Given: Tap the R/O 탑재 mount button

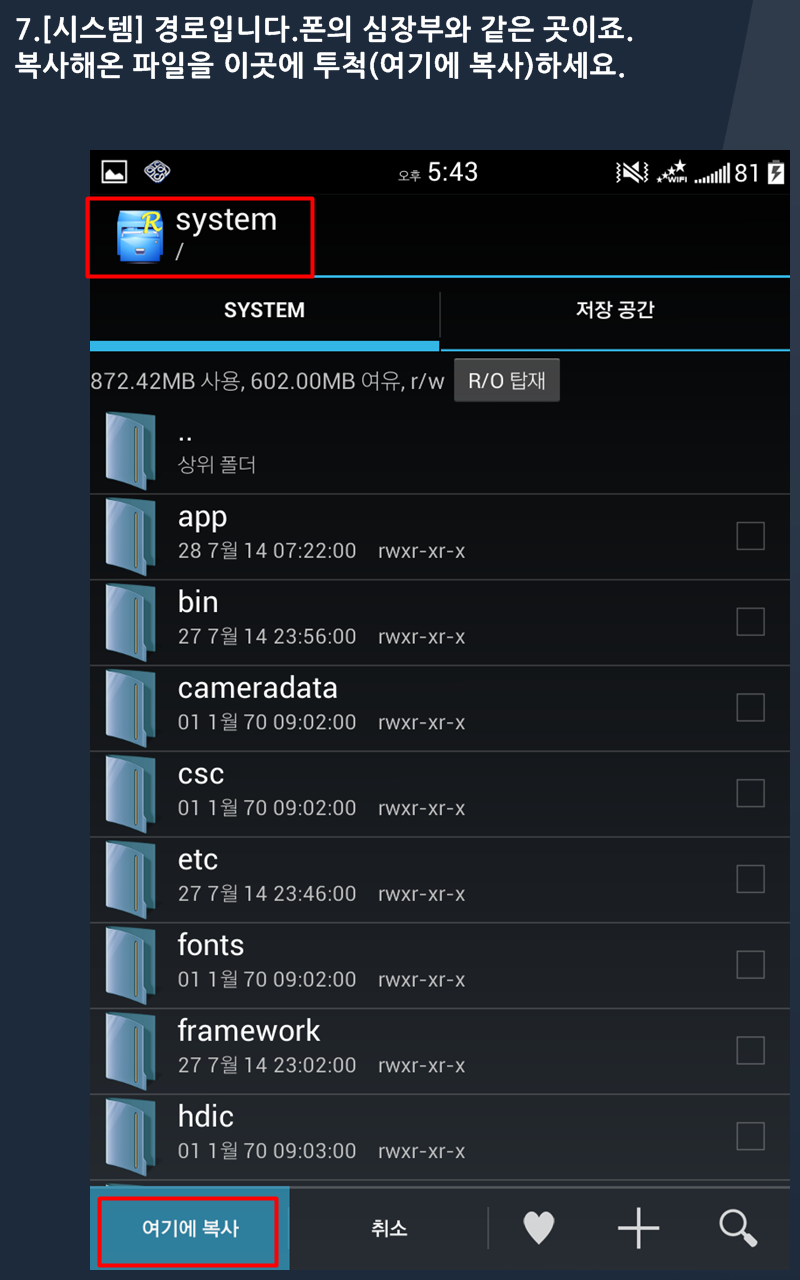Looking at the screenshot, I should coord(507,381).
